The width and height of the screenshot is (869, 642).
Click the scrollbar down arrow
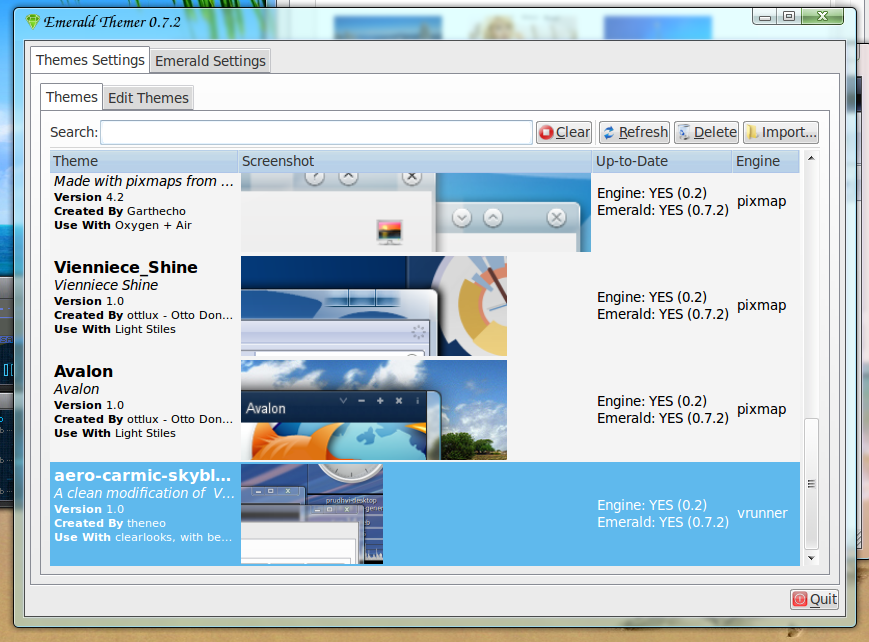[811, 558]
